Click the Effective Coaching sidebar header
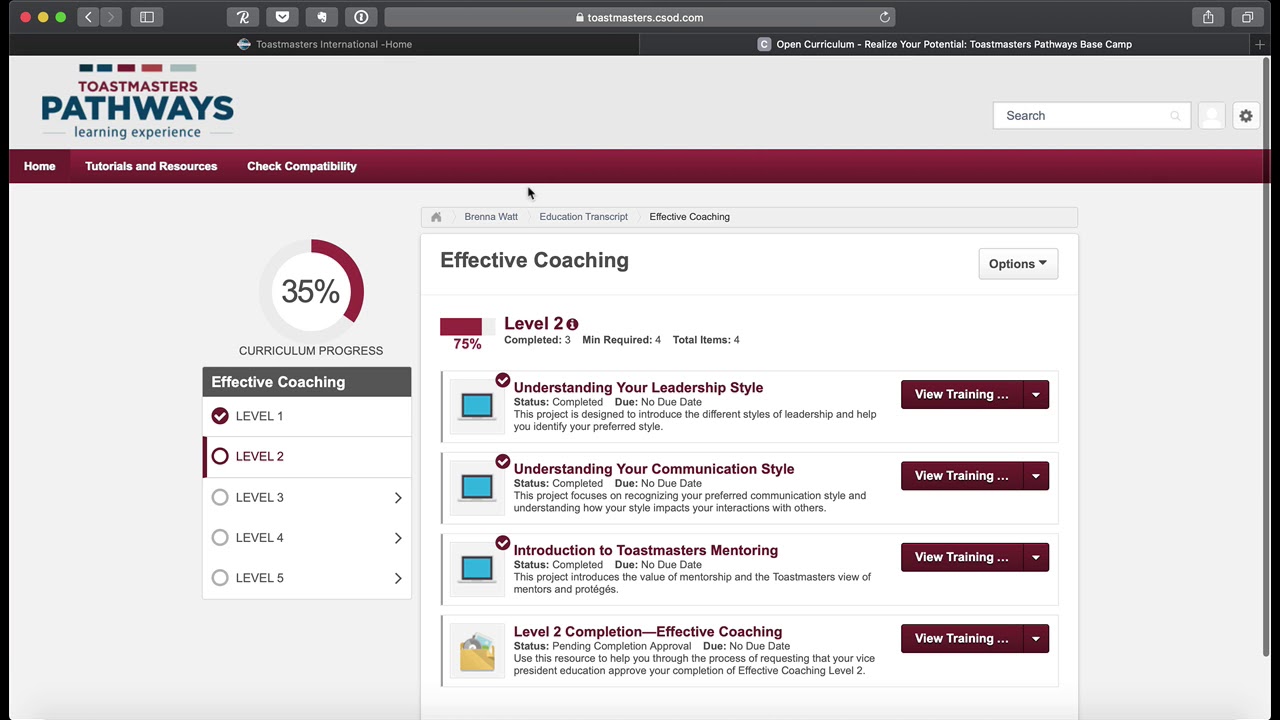This screenshot has height=720, width=1280. coord(307,382)
